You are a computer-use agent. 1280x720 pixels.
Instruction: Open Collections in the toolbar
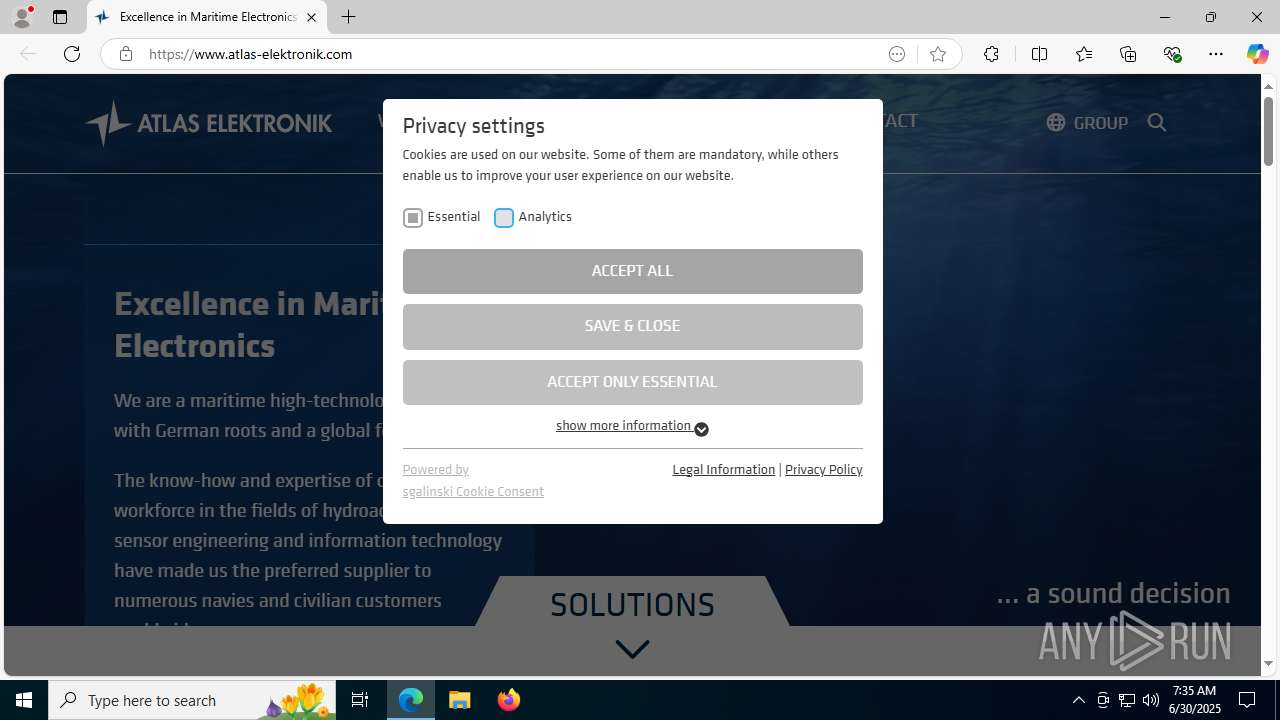pos(1128,54)
